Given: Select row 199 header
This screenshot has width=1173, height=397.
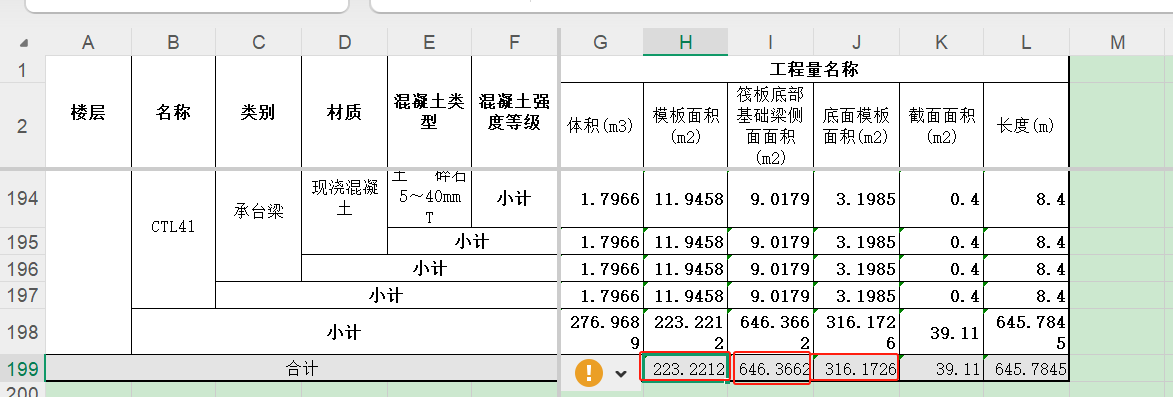Looking at the screenshot, I should [x=22, y=368].
